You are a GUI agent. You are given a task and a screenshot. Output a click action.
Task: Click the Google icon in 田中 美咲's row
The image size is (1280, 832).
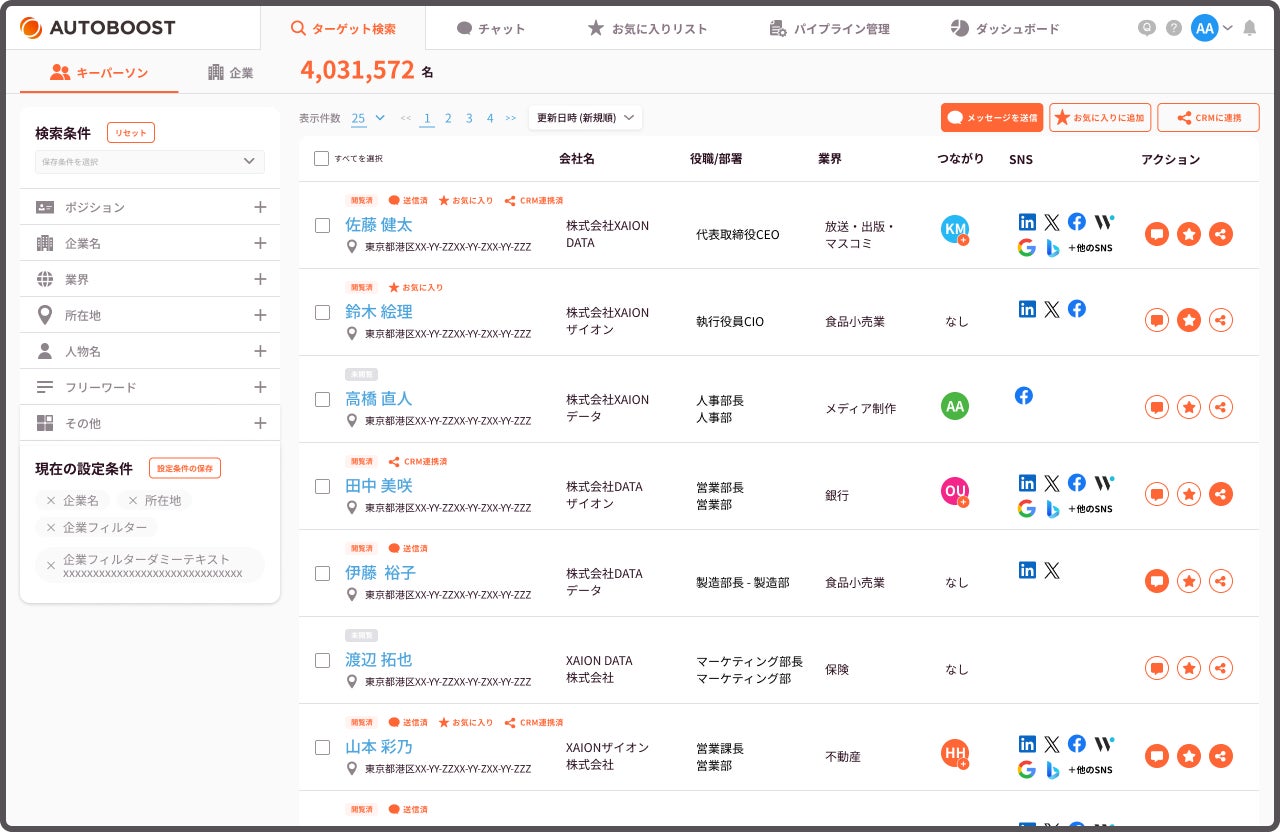[x=1026, y=508]
